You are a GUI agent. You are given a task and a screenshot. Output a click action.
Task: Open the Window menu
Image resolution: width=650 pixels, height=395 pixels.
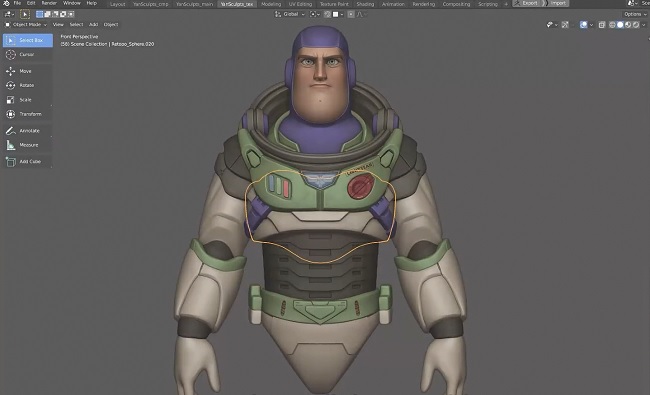(72, 3)
